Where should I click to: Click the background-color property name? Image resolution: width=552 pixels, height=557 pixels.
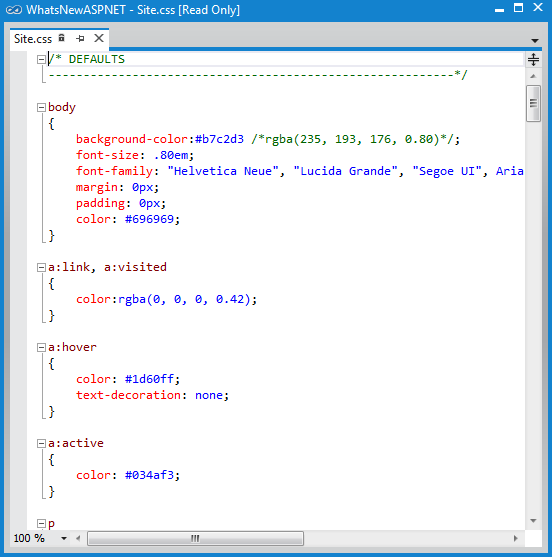132,139
